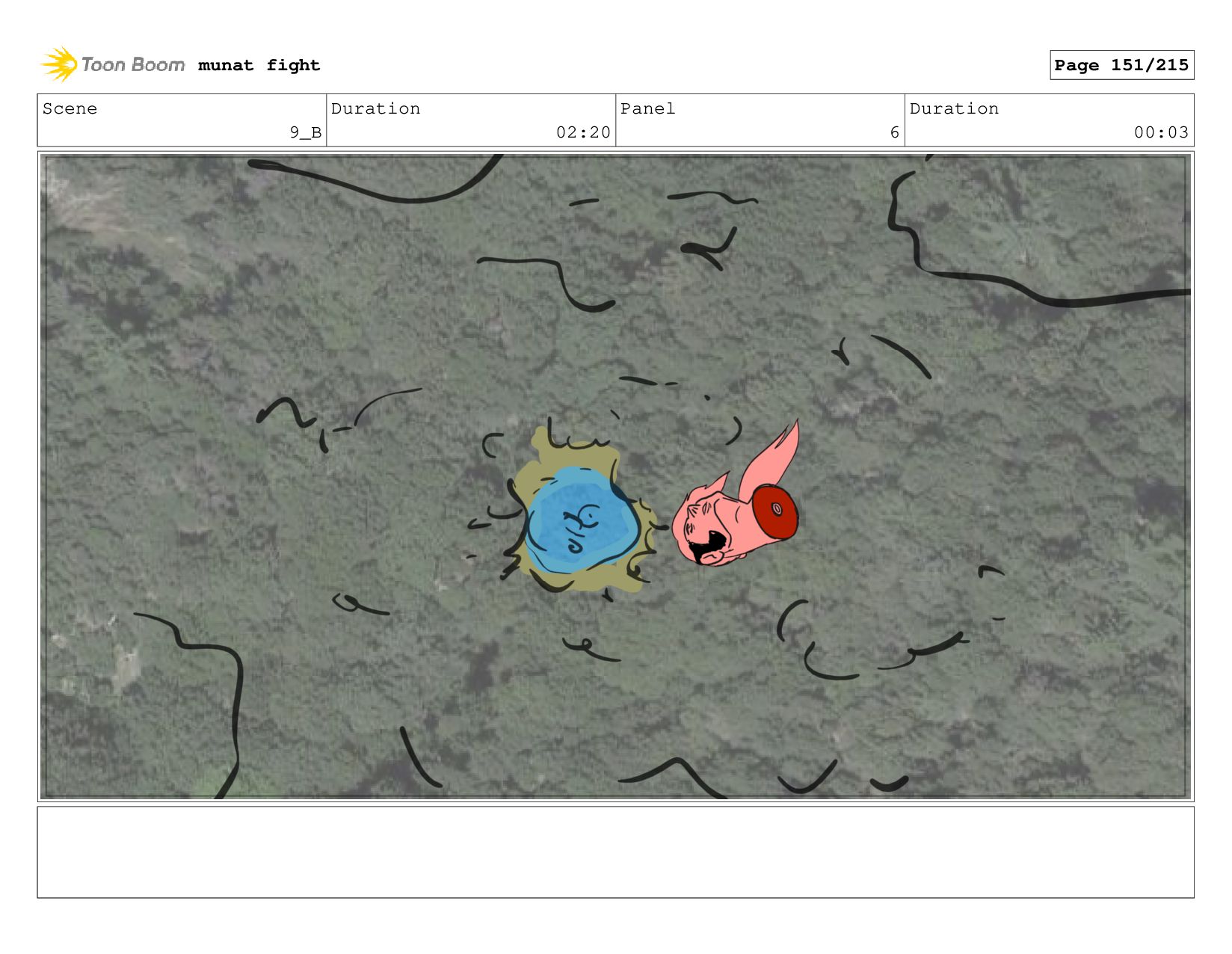Select the Scene value '9_B'

pyautogui.click(x=306, y=132)
